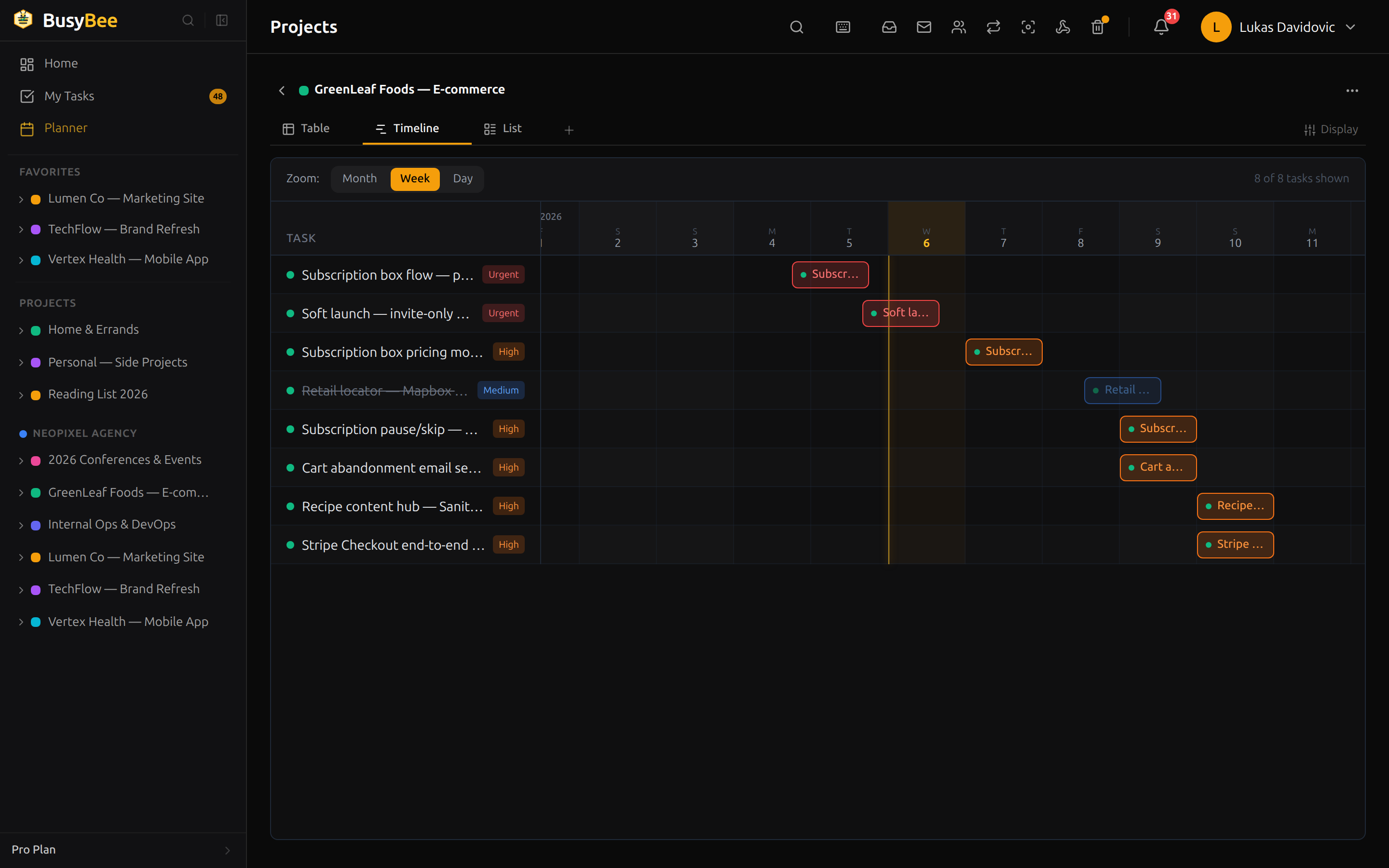Image resolution: width=1389 pixels, height=868 pixels.
Task: Open My Tasks page
Action: (x=123, y=96)
